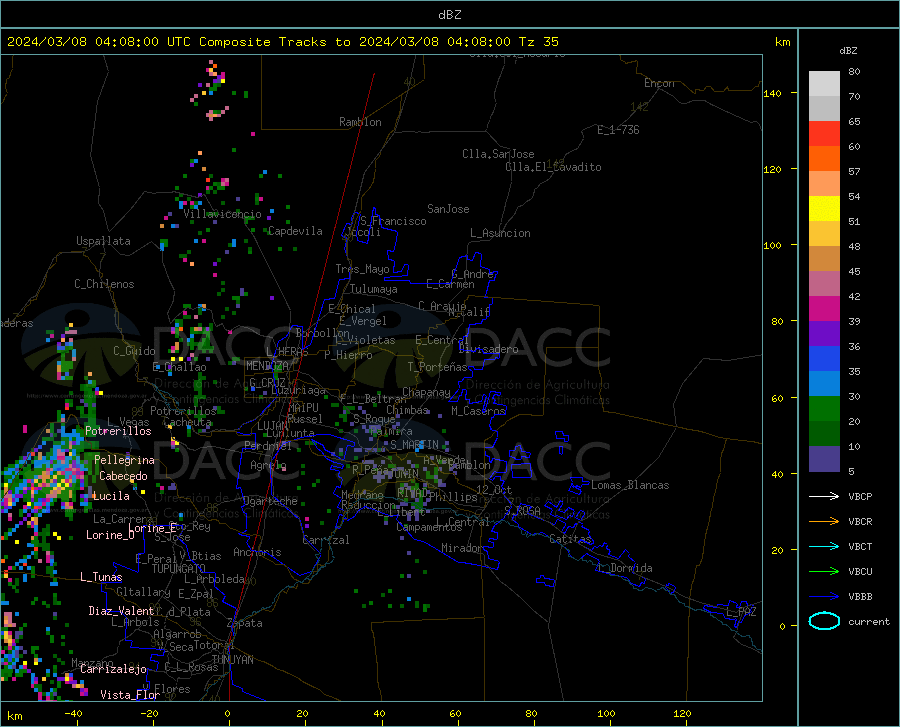Screen dimensions: 900x727
Task: Select the green 30 dBZ color swatch
Action: (824, 409)
